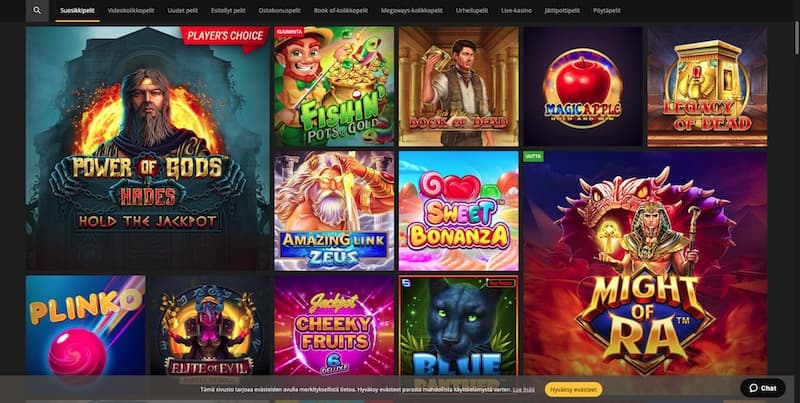Open Fishin' Pots of Gold game
The image size is (800, 403).
(334, 87)
